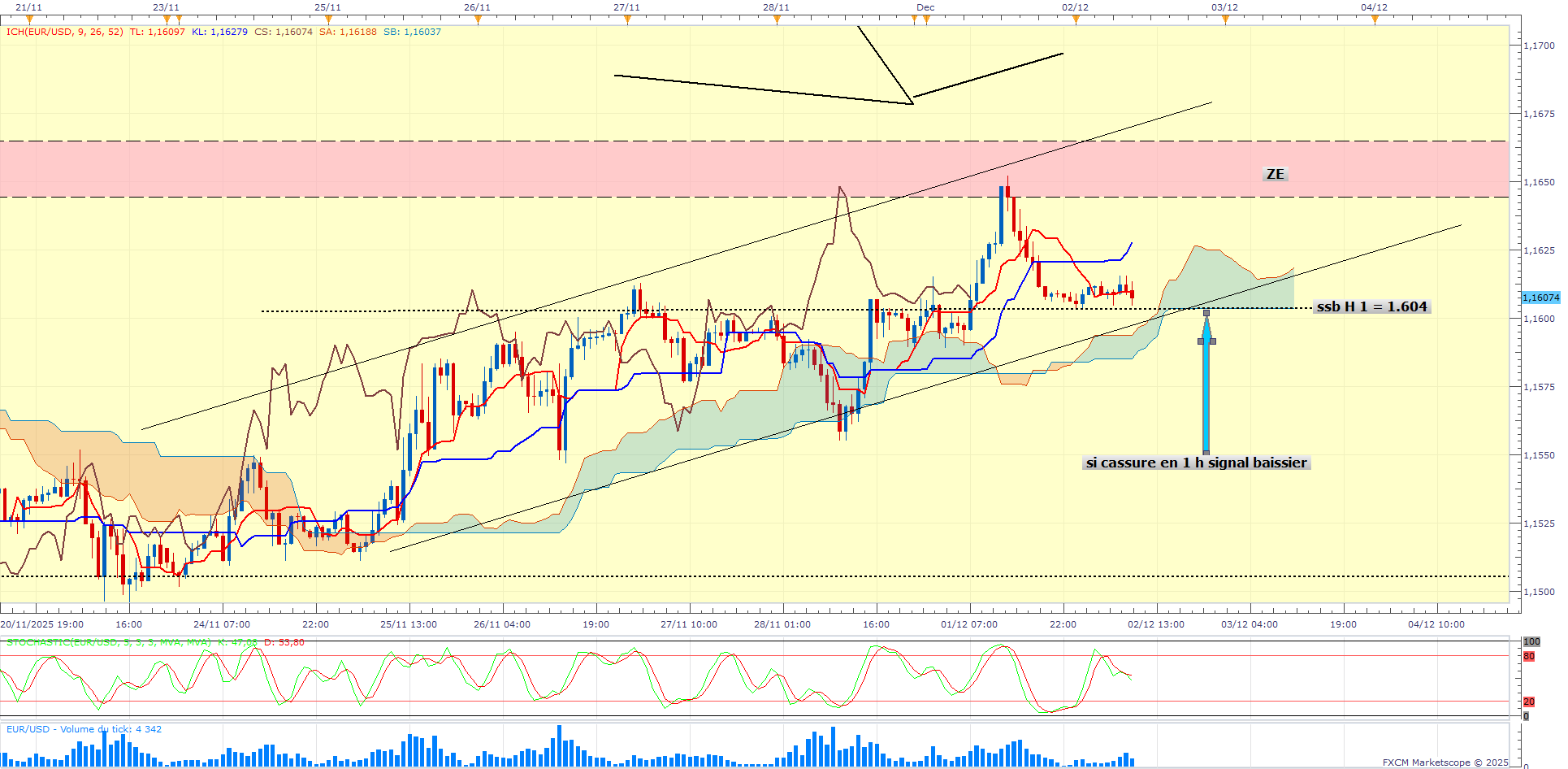Click the Dec month label on top axis

pos(925,7)
